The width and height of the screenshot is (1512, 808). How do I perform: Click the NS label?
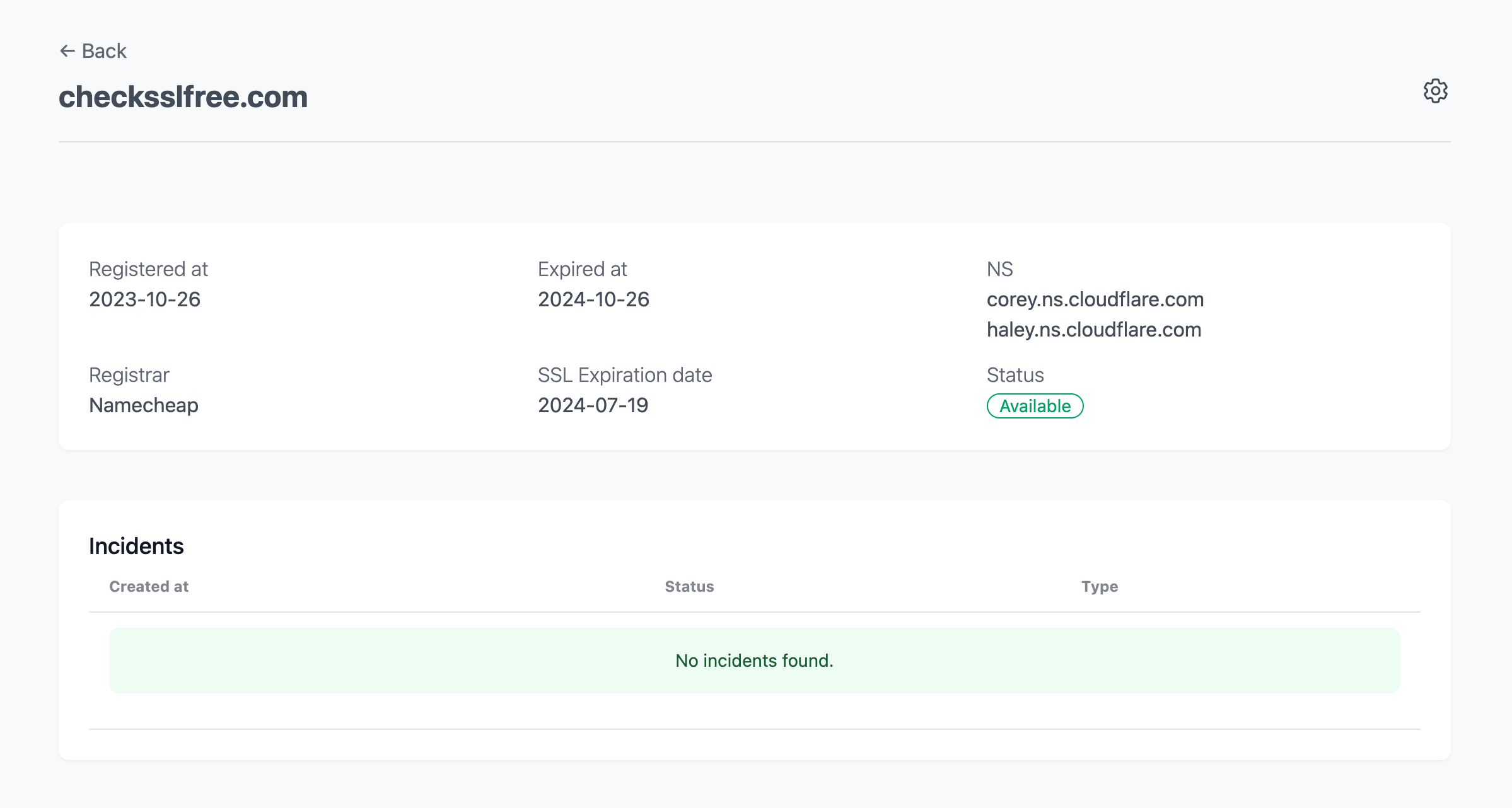pyautogui.click(x=999, y=269)
